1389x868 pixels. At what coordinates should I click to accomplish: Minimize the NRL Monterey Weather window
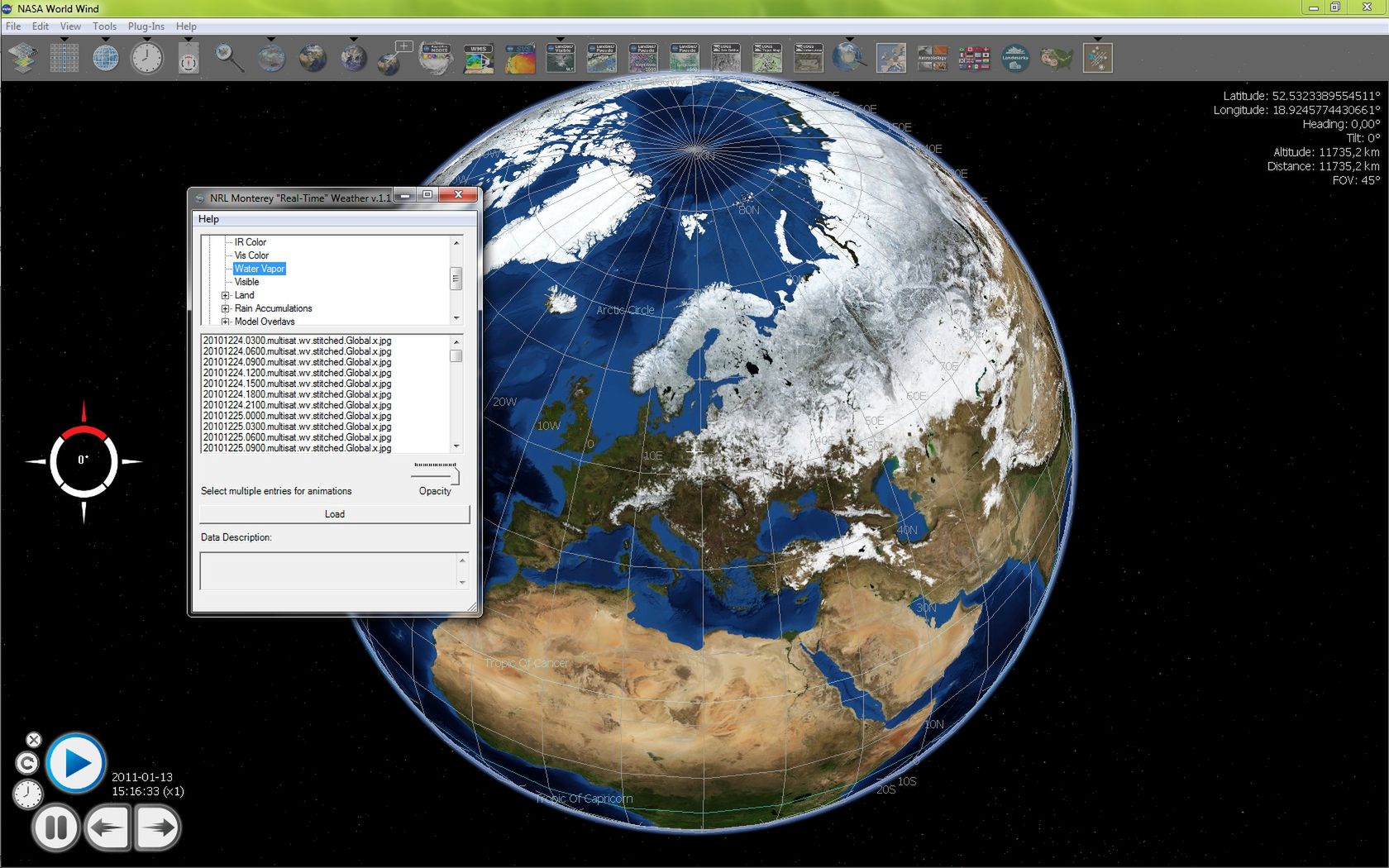point(404,195)
